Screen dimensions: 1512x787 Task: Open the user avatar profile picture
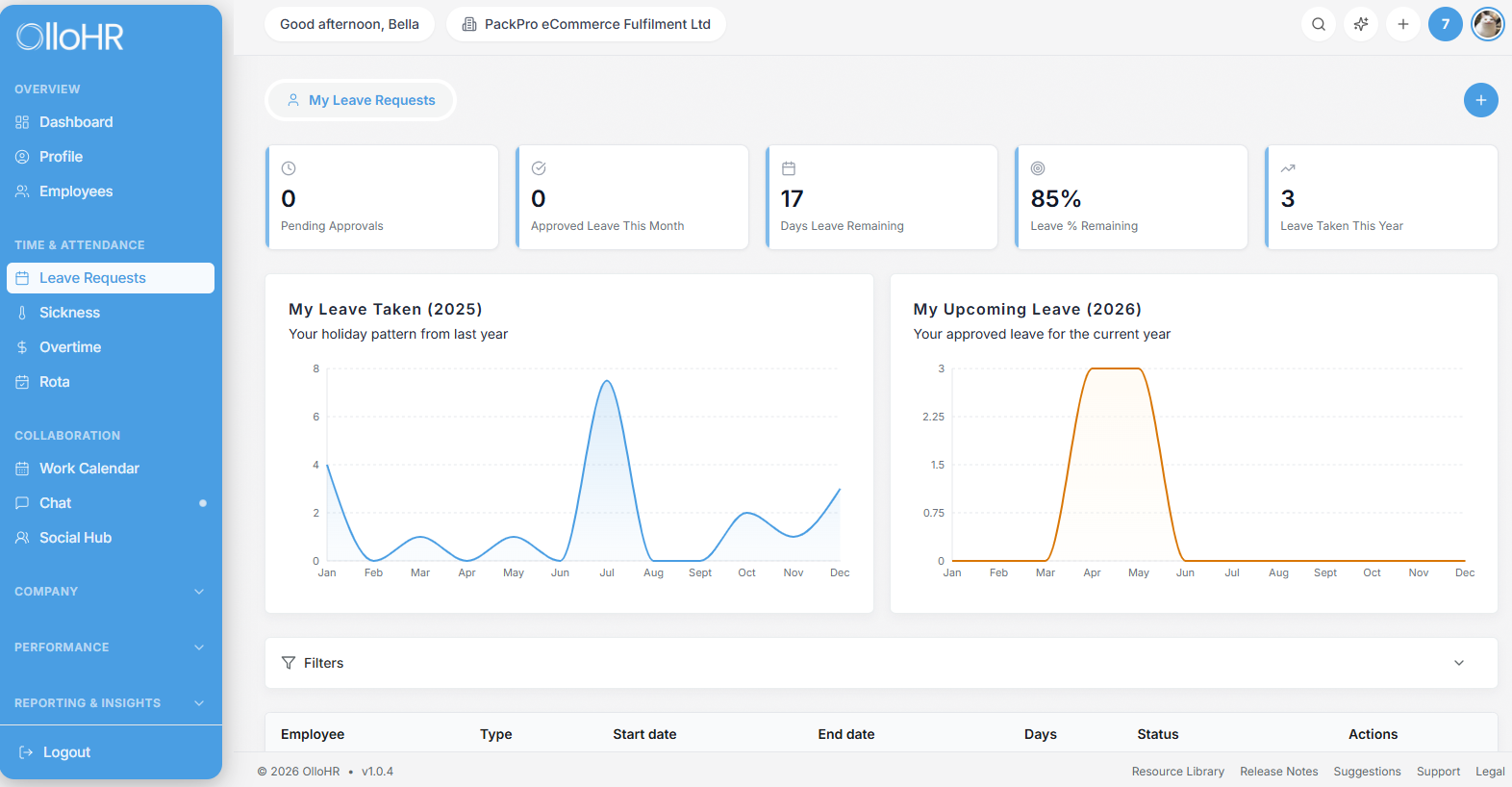[1487, 24]
